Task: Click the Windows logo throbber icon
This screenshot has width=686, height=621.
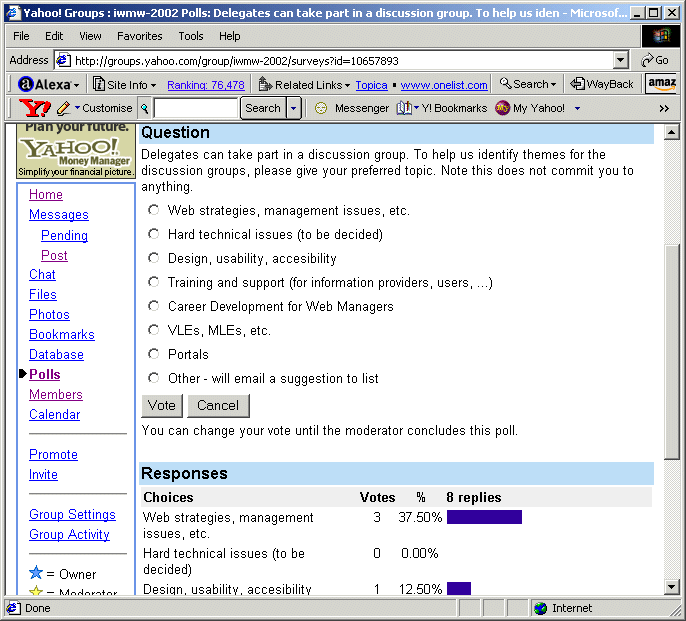Action: point(661,36)
